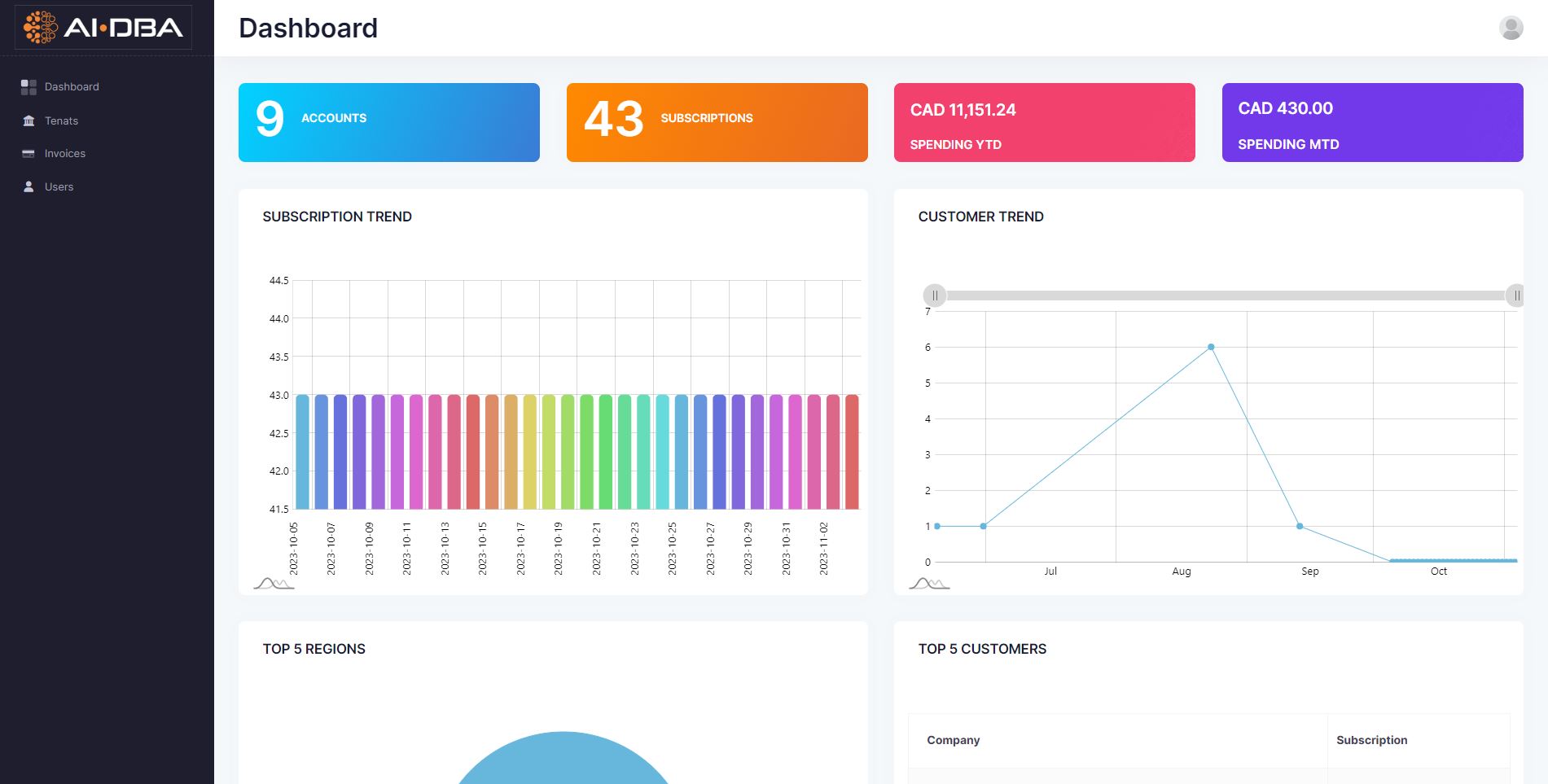Click the 9 Accounts card
The image size is (1548, 784).
coord(389,122)
